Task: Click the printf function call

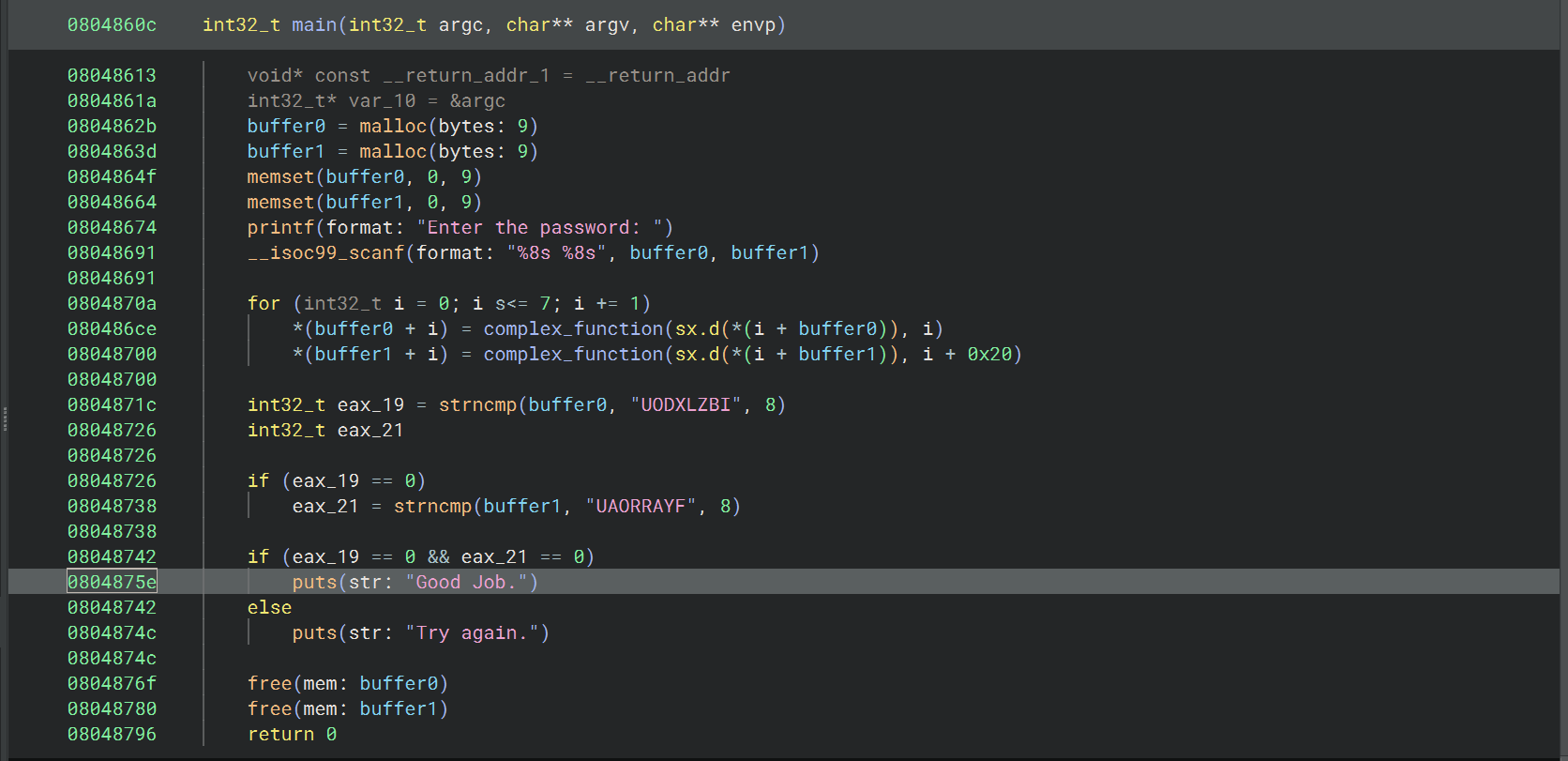Action: (280, 228)
